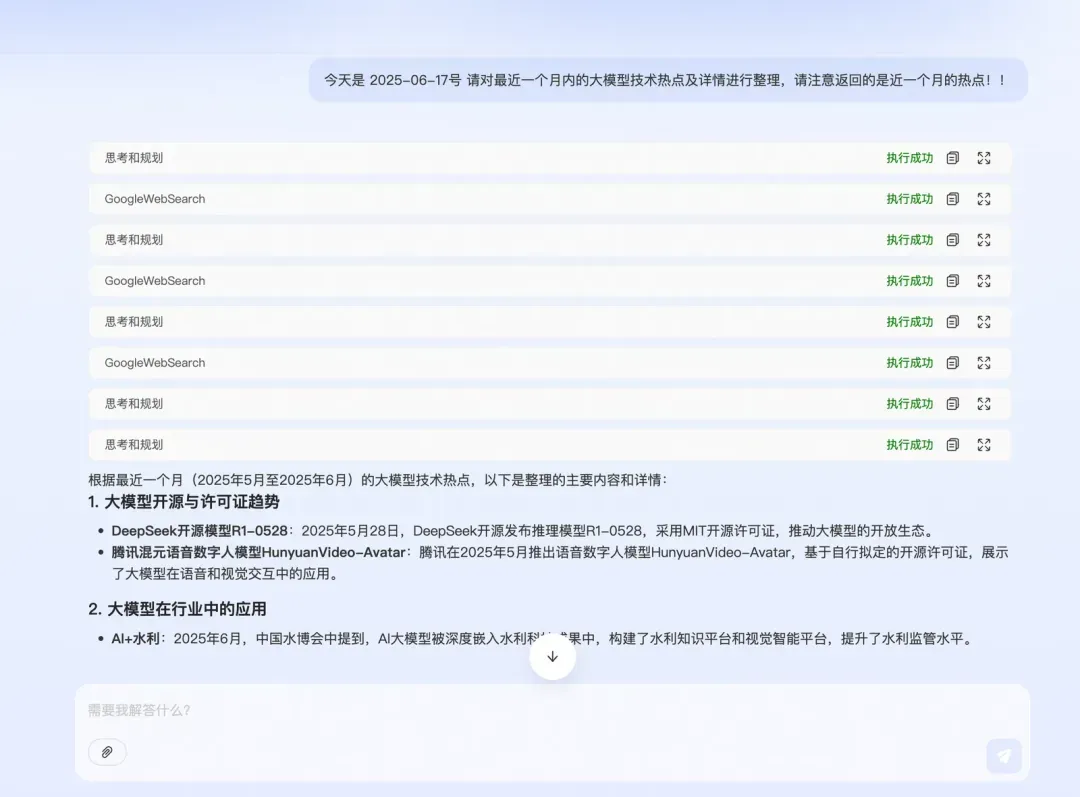Viewport: 1080px width, 797px height.
Task: Expand fullscreen icon of third 思考和规划 row
Action: pyautogui.click(x=984, y=322)
